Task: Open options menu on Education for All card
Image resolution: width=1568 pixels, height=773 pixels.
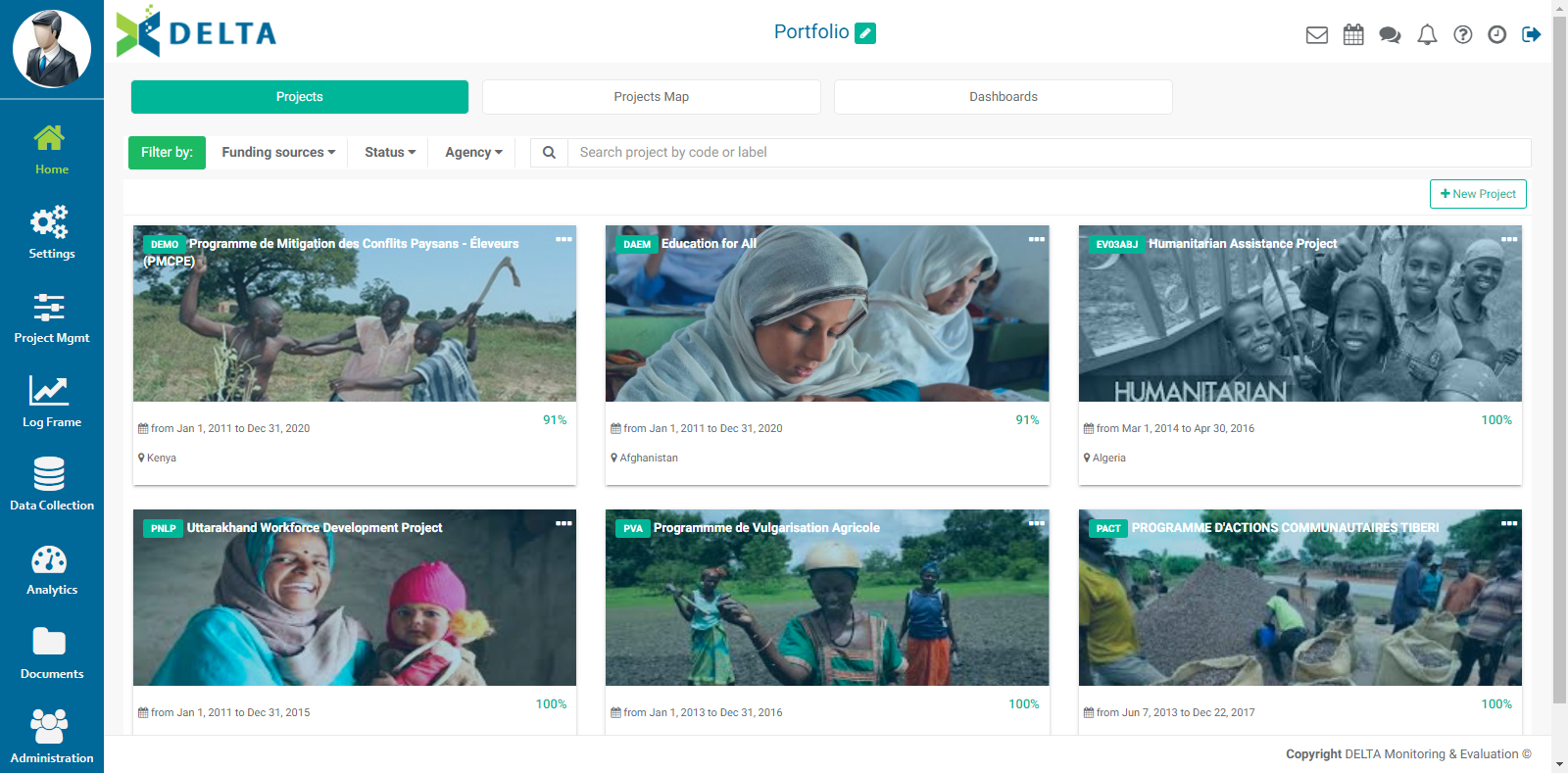Action: click(1036, 239)
